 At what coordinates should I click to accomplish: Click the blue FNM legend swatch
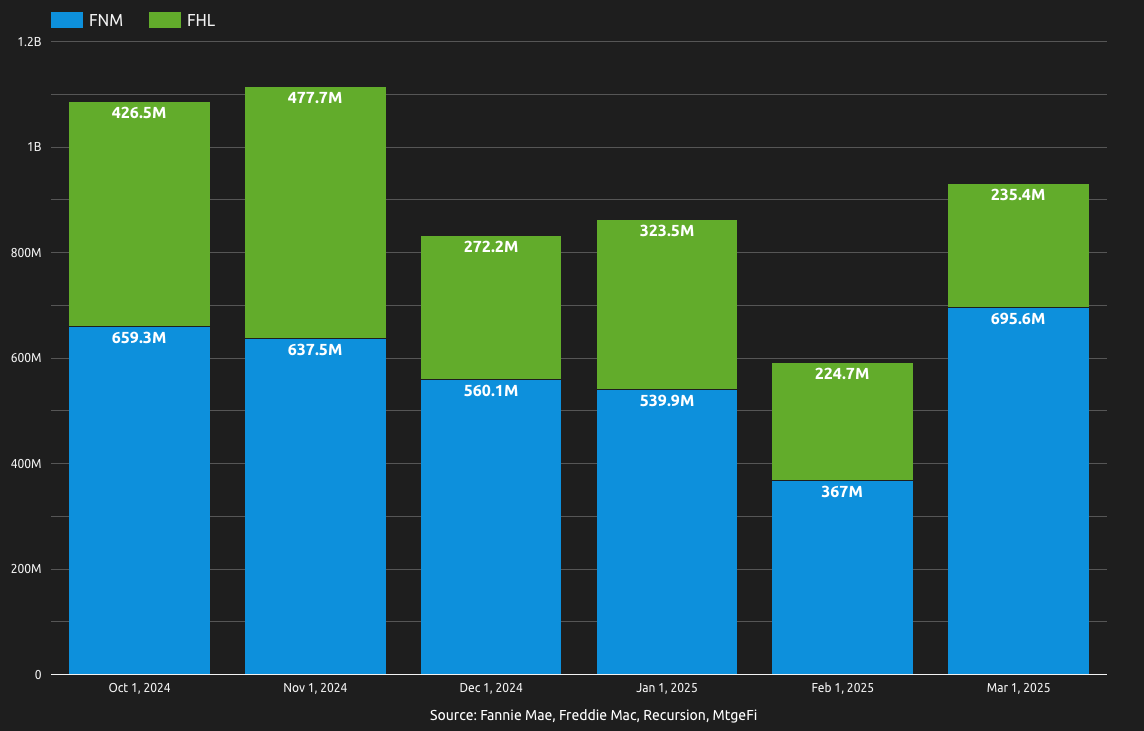pyautogui.click(x=66, y=20)
